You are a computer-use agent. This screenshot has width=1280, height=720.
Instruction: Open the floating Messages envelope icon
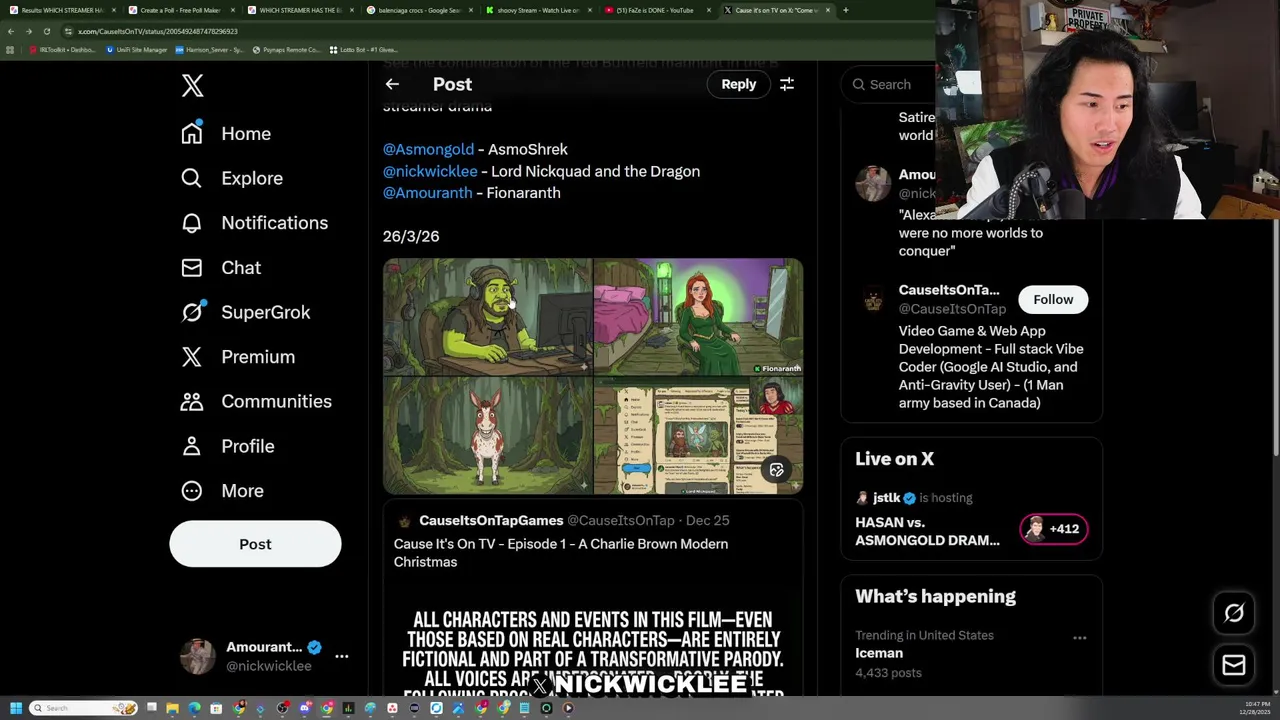[1234, 665]
